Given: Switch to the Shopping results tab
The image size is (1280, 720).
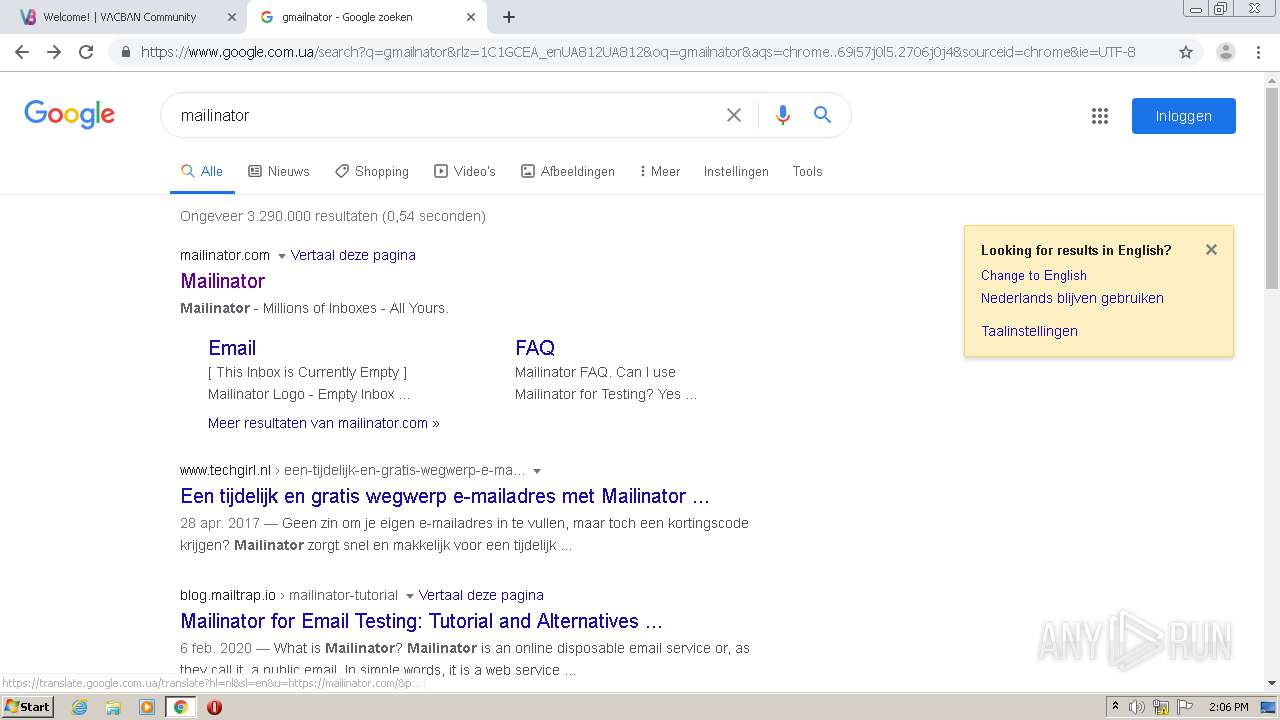Looking at the screenshot, I should point(372,171).
